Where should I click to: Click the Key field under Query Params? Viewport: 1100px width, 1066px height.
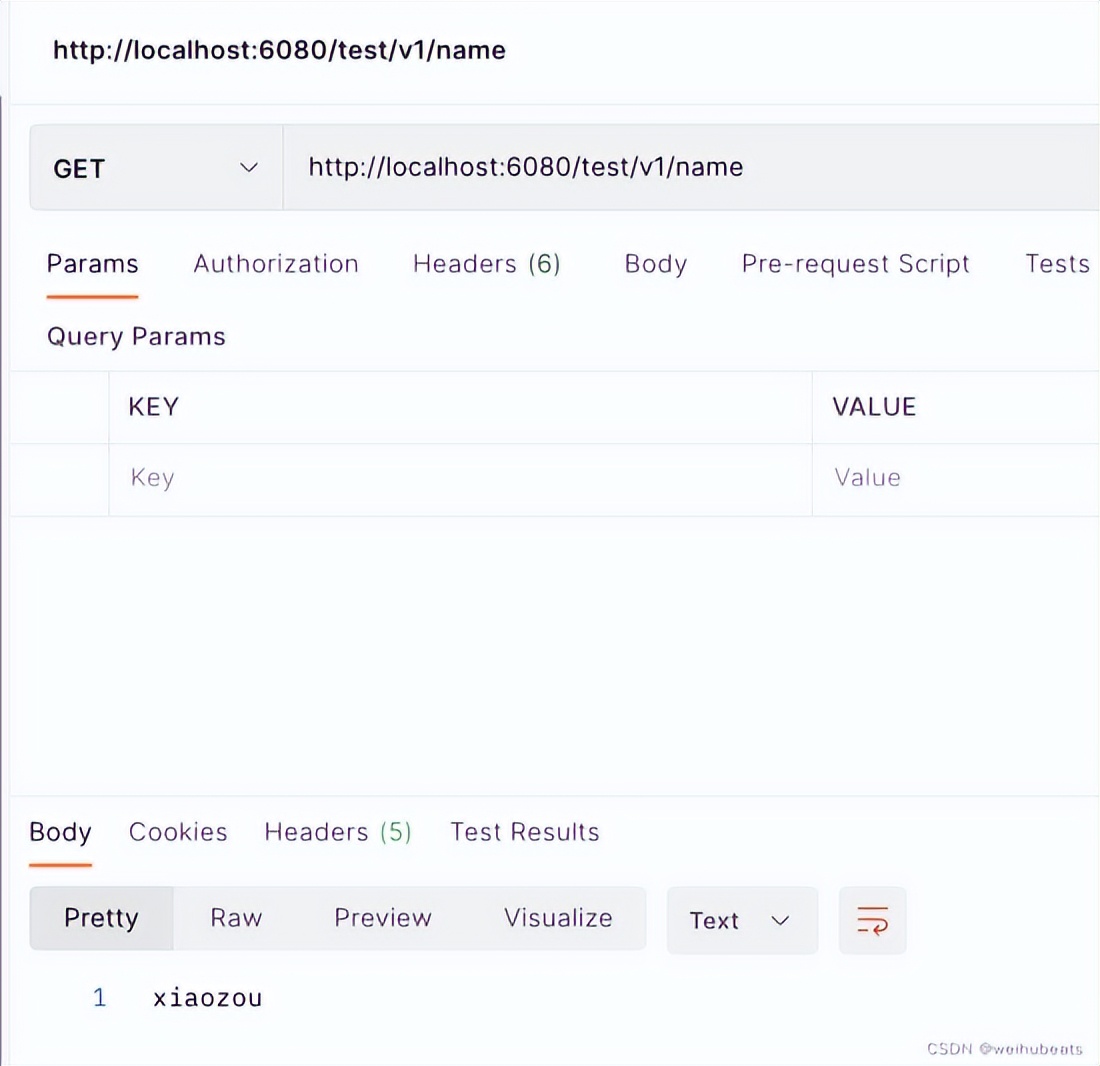(x=300, y=478)
